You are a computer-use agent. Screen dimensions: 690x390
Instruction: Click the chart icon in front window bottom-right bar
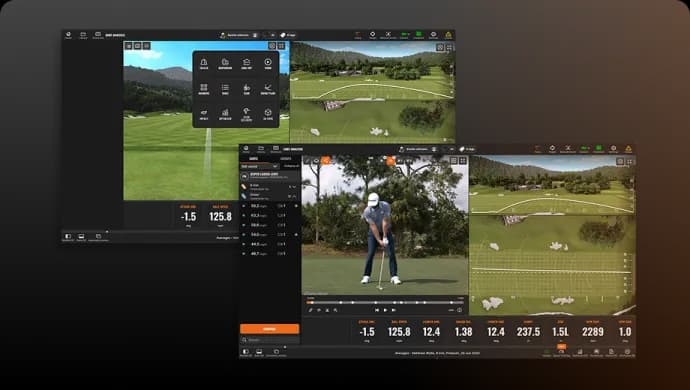point(580,352)
